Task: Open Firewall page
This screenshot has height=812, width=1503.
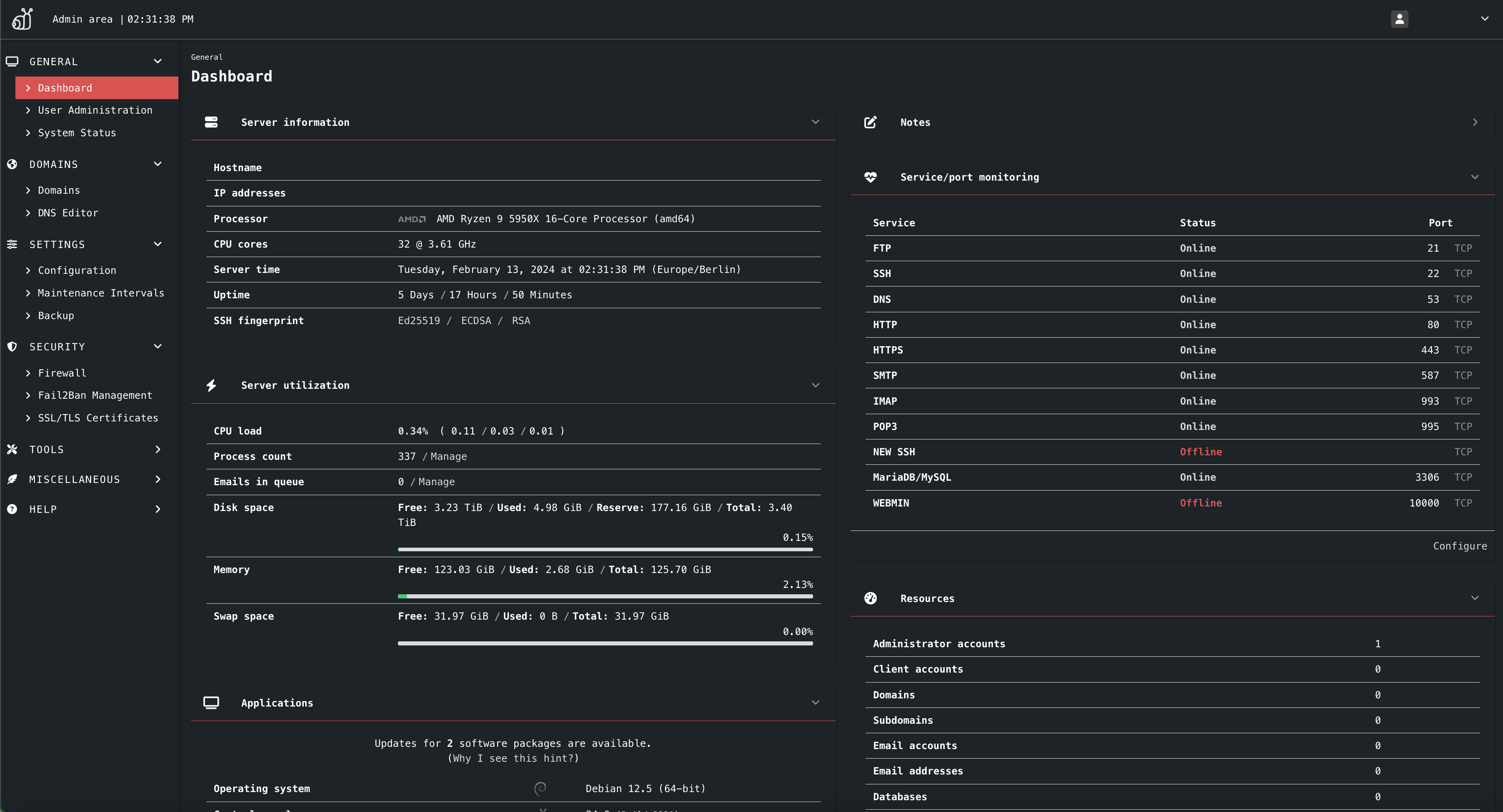Action: pyautogui.click(x=62, y=373)
